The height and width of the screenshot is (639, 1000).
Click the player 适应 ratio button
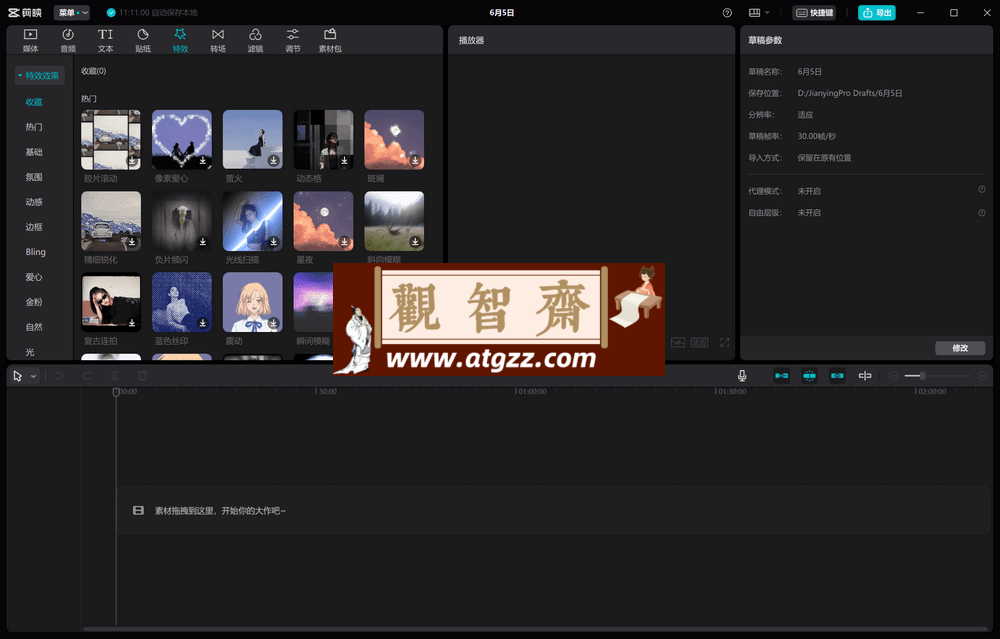(700, 342)
